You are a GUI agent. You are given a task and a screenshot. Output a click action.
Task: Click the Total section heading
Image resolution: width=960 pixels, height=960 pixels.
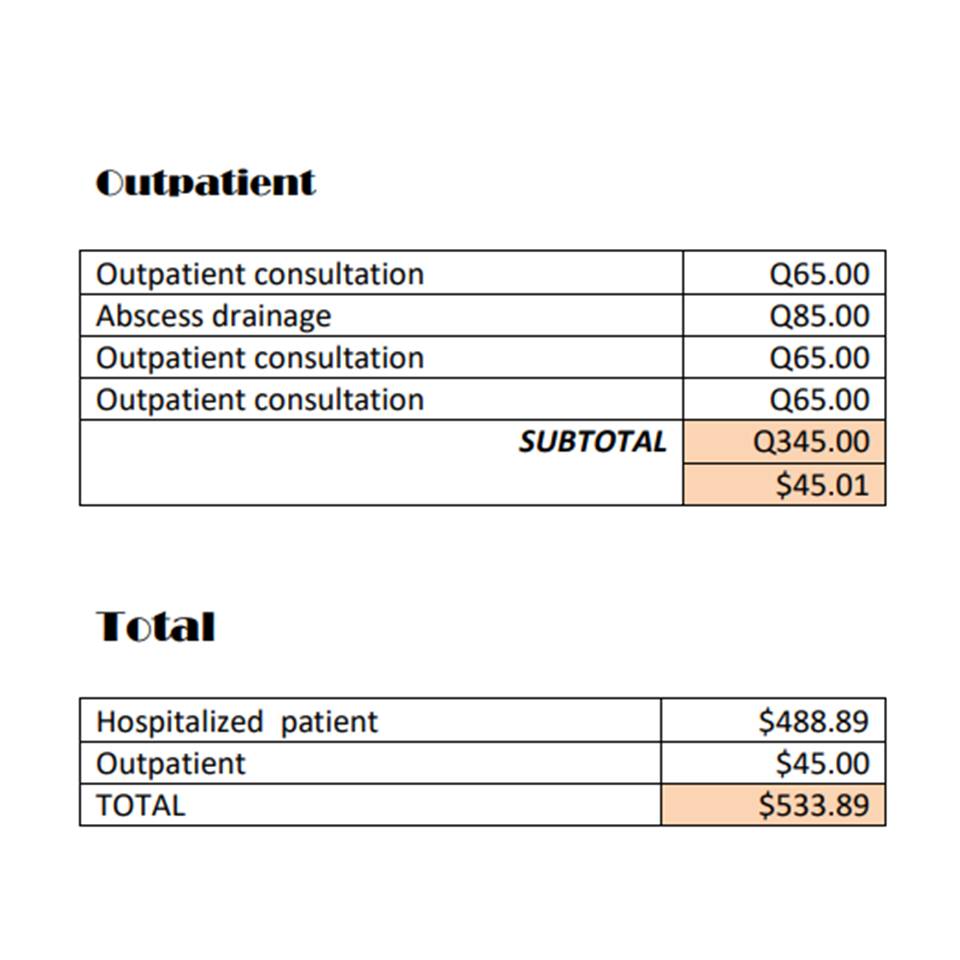coord(156,627)
